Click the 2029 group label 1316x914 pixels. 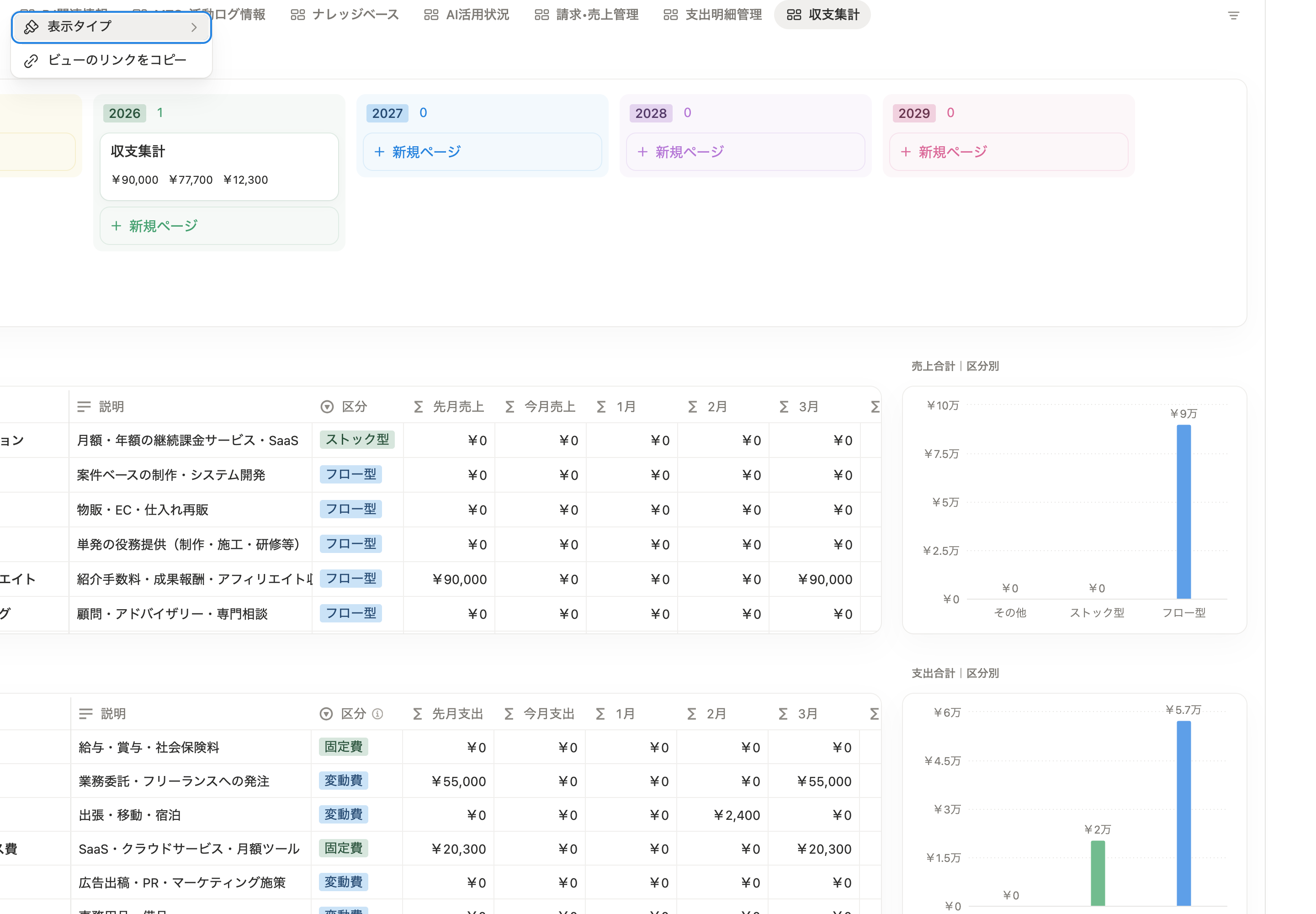(914, 113)
